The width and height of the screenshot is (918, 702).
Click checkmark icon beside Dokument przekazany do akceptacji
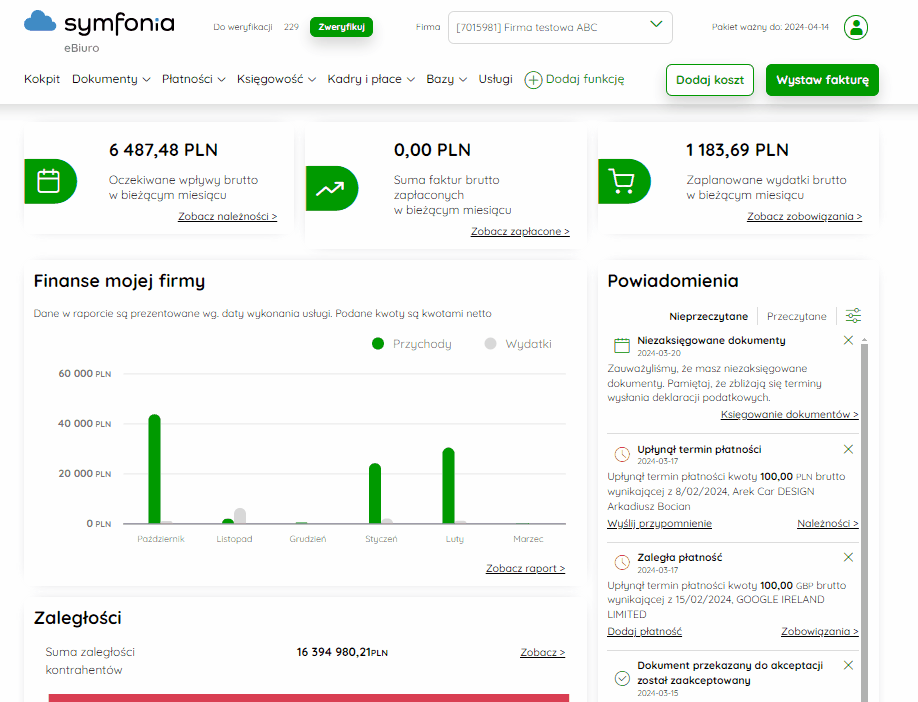pos(622,678)
